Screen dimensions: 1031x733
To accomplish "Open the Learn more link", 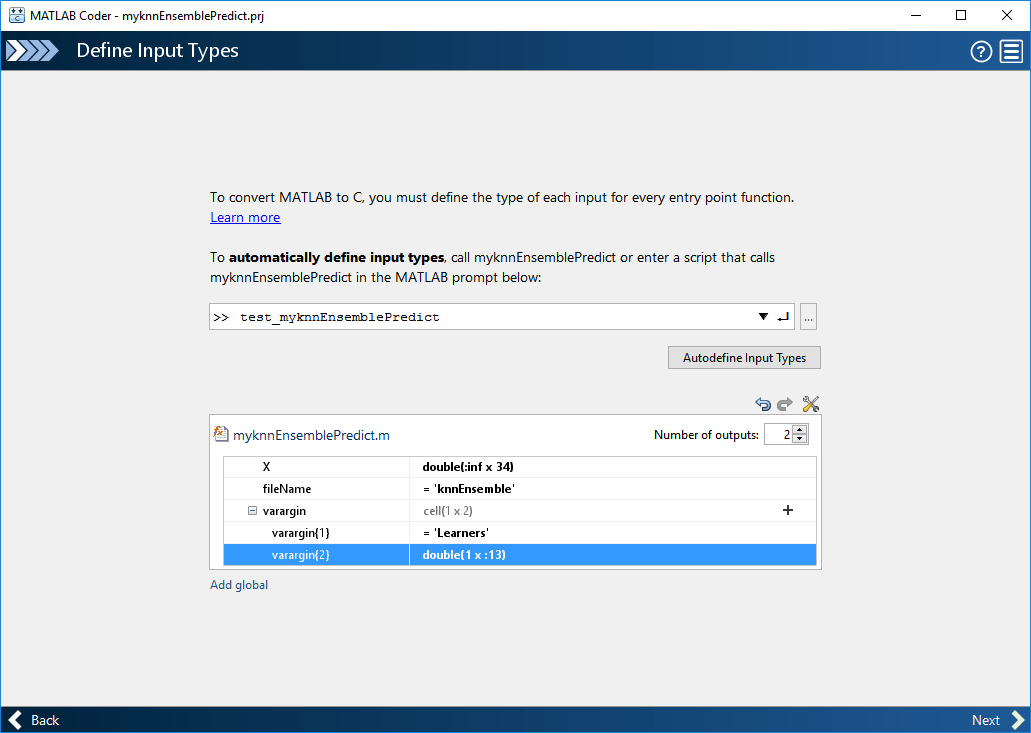I will coord(245,218).
